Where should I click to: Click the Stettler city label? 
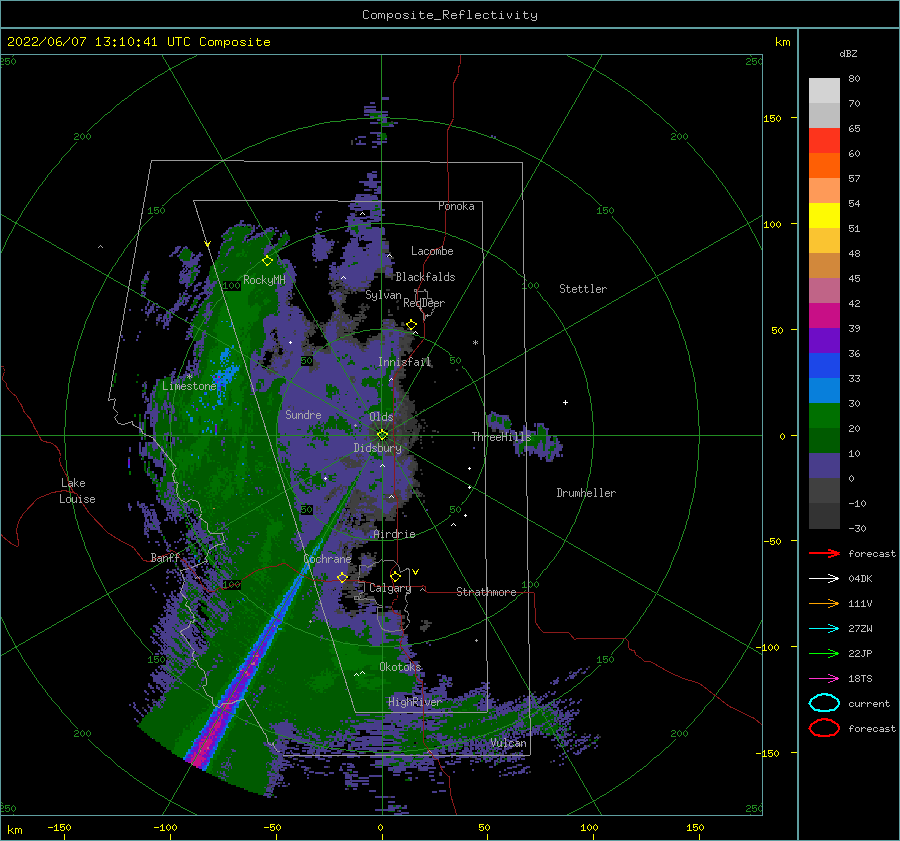[583, 289]
